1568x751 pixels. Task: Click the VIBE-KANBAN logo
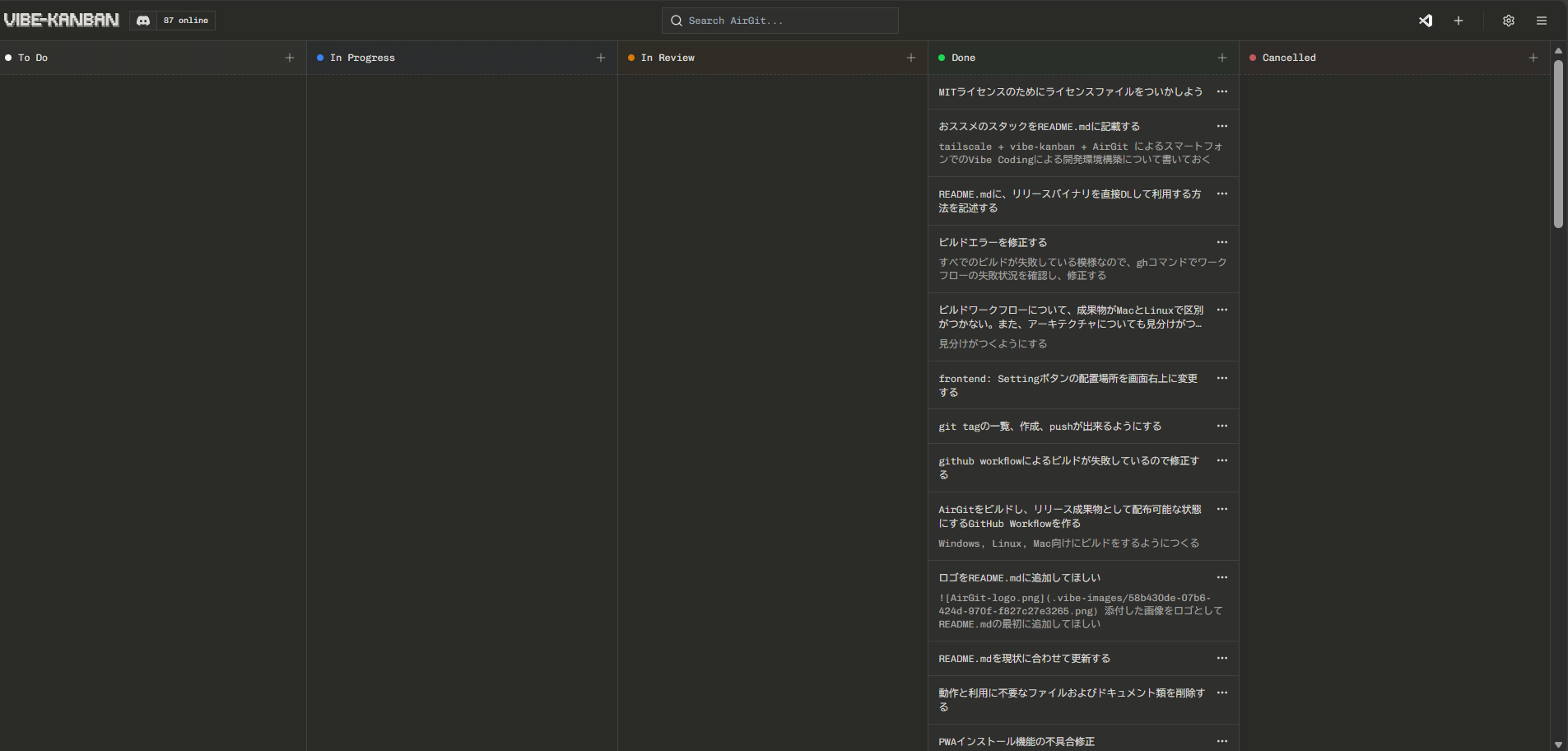[x=62, y=21]
